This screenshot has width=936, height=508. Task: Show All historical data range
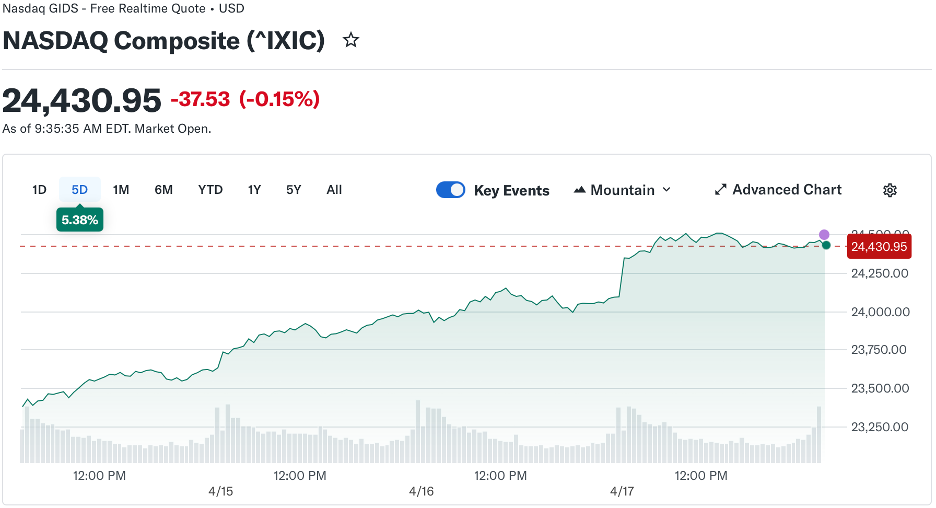click(x=334, y=190)
